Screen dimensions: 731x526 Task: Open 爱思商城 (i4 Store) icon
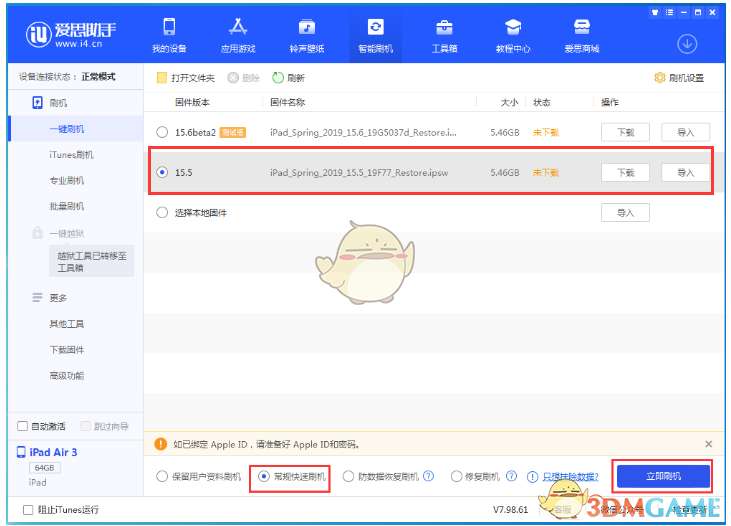[582, 35]
